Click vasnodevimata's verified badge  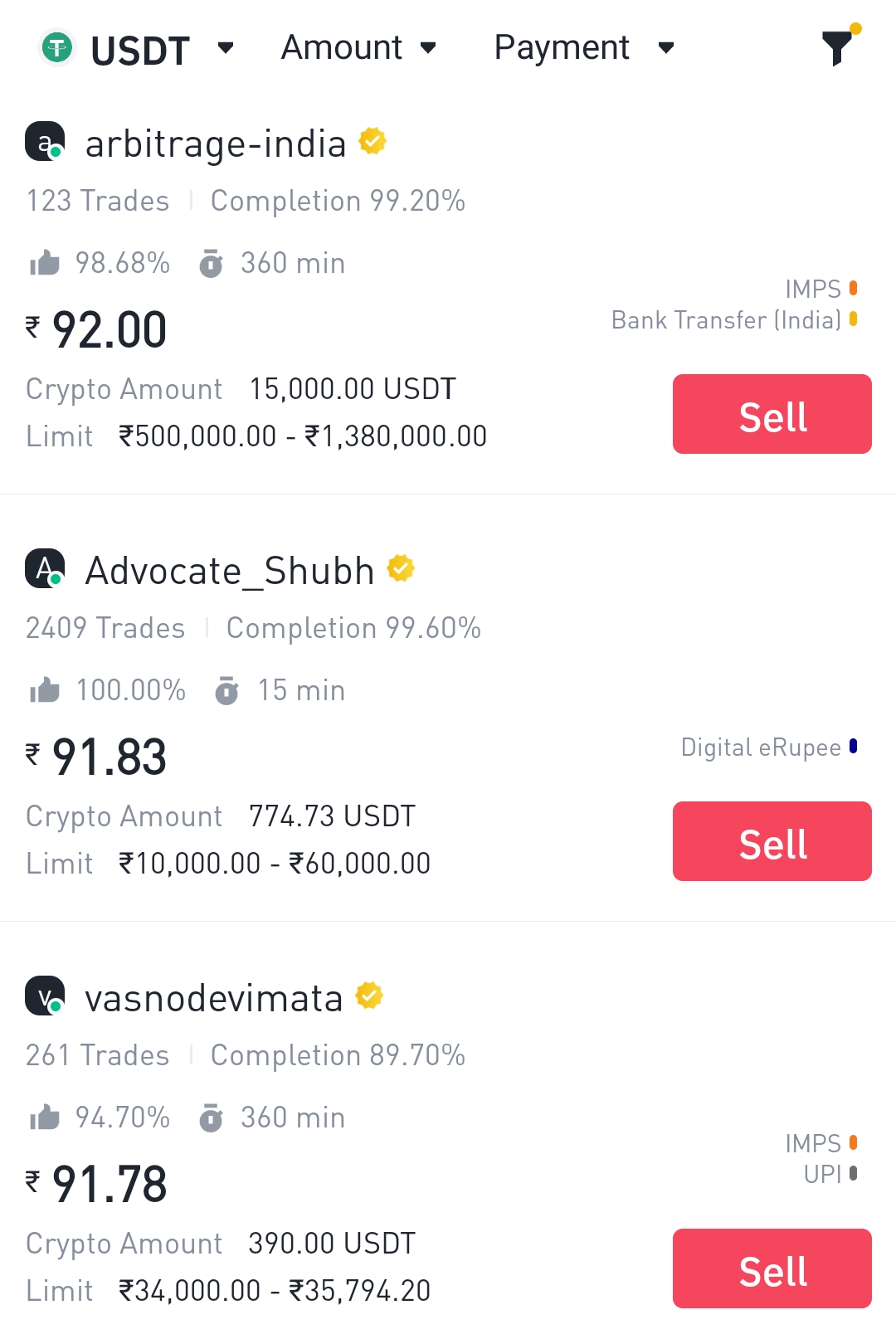[x=369, y=996]
